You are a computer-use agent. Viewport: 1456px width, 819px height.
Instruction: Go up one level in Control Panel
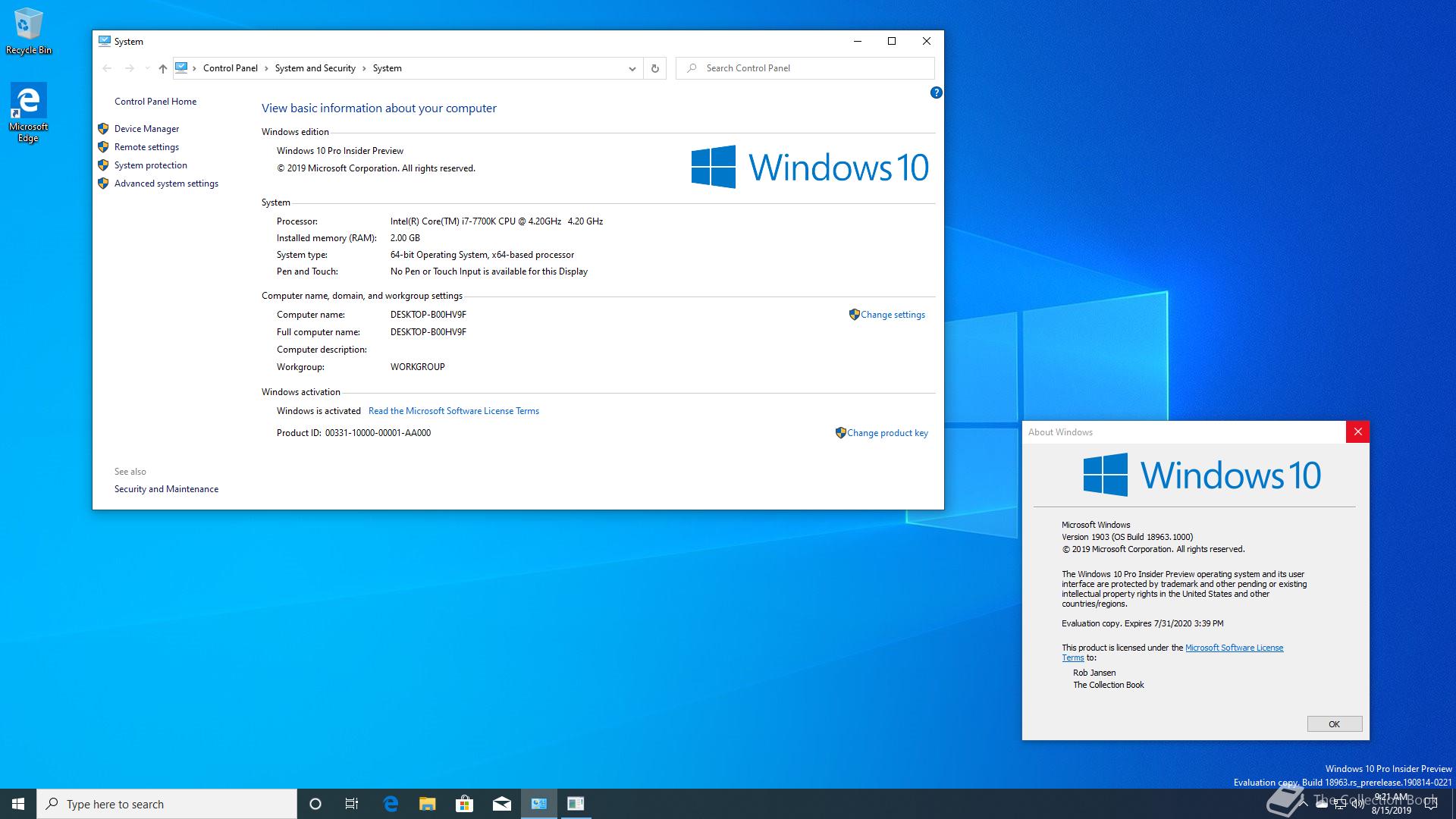coord(162,68)
